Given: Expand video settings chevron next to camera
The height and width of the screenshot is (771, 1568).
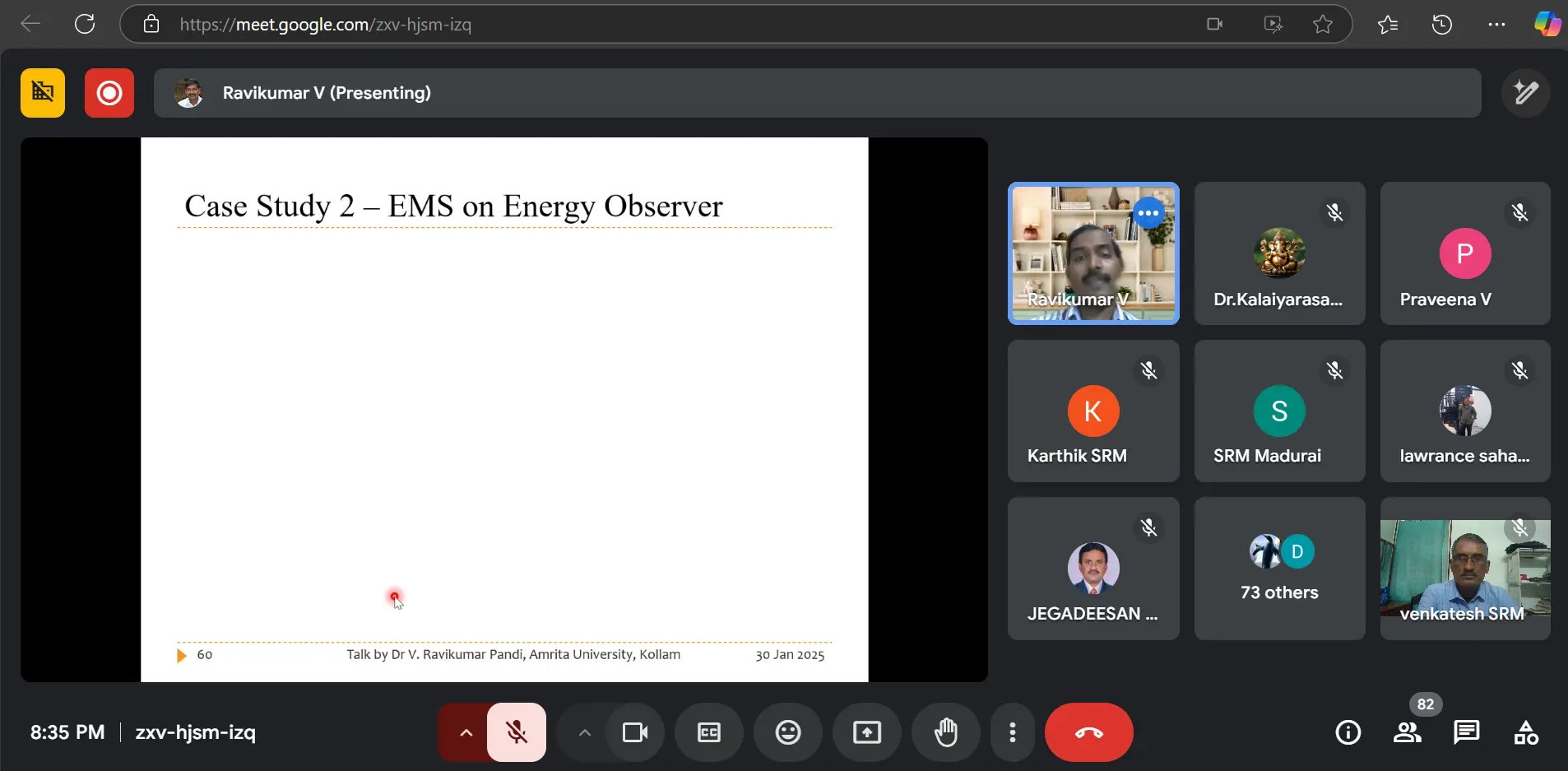Looking at the screenshot, I should (x=584, y=732).
